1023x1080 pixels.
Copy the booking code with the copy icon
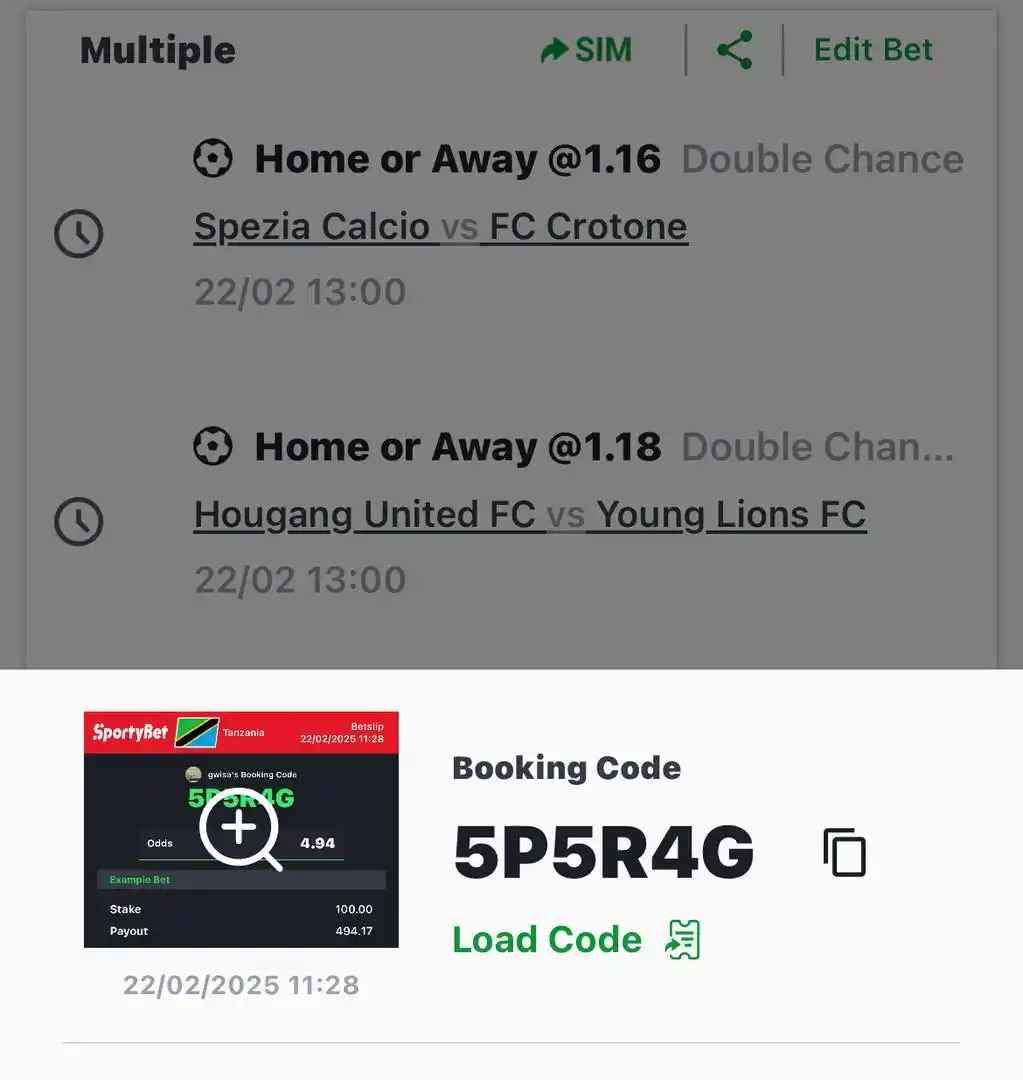click(844, 852)
